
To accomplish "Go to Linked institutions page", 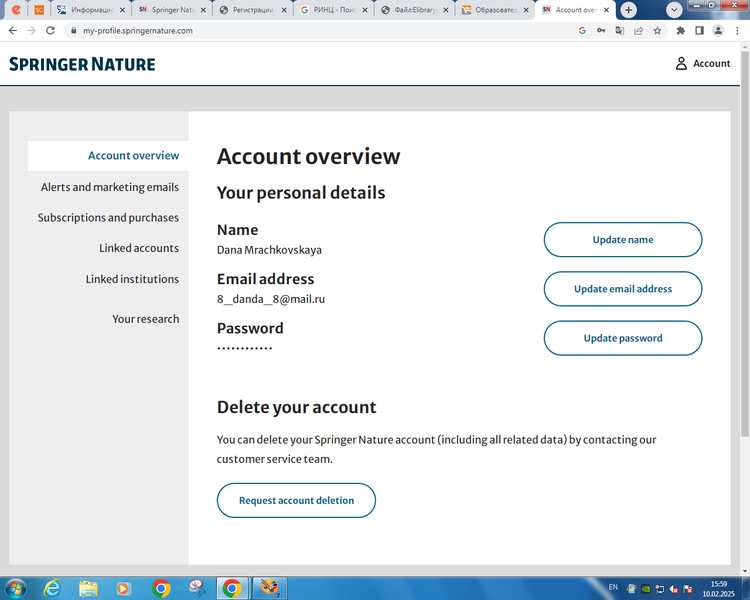I will [132, 279].
